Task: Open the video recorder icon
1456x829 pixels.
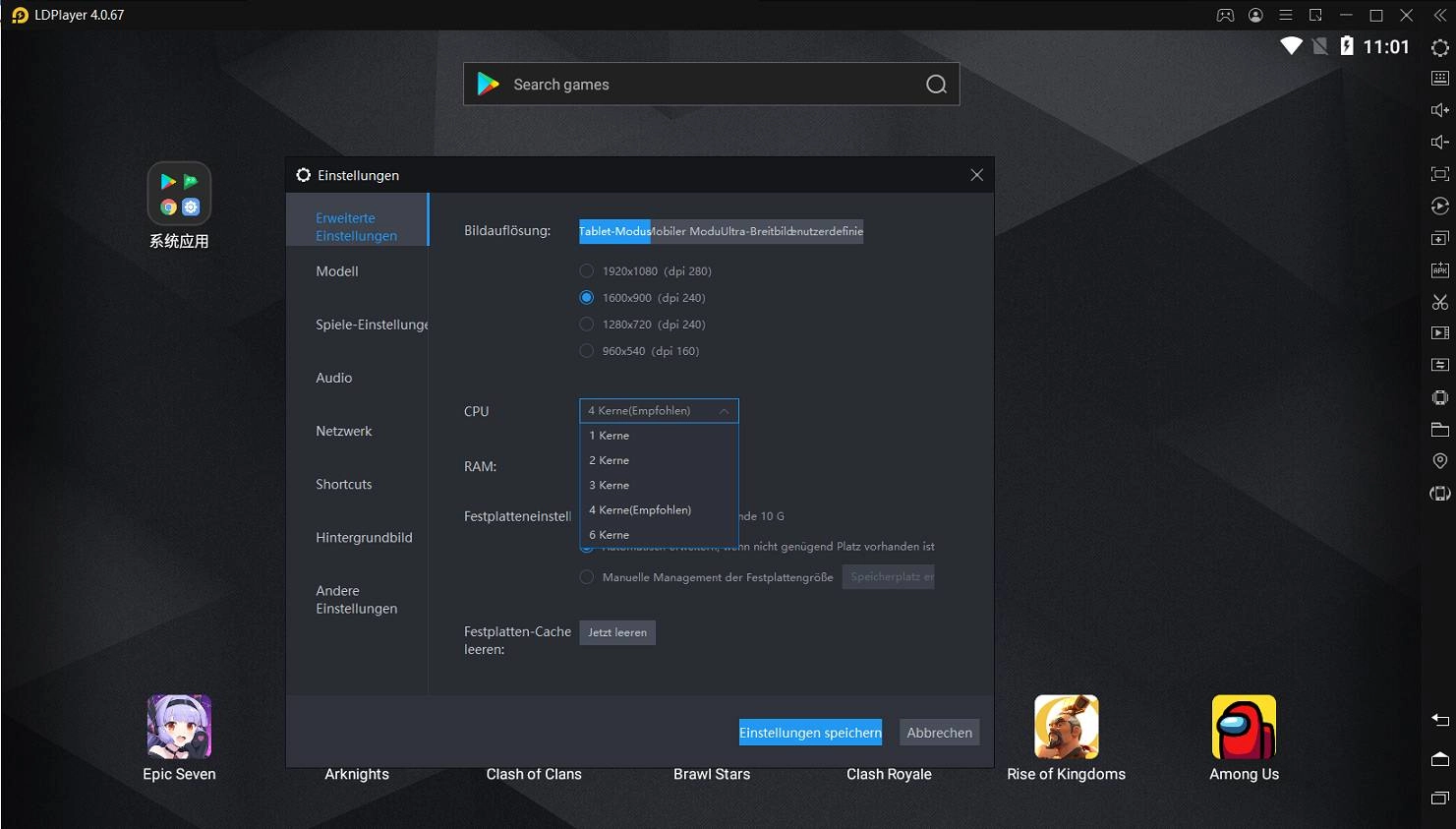Action: [x=1440, y=333]
